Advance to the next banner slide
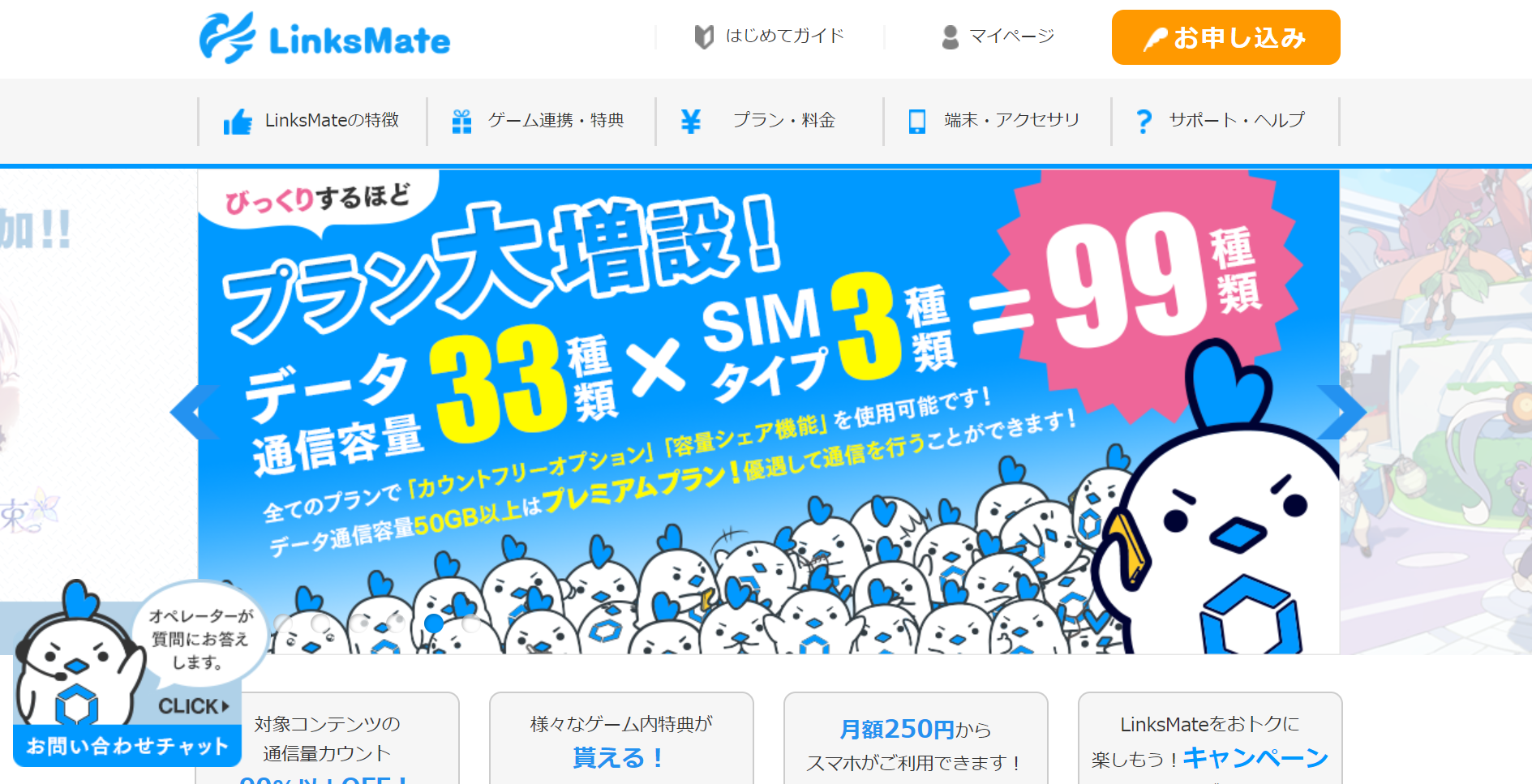 tap(1341, 413)
